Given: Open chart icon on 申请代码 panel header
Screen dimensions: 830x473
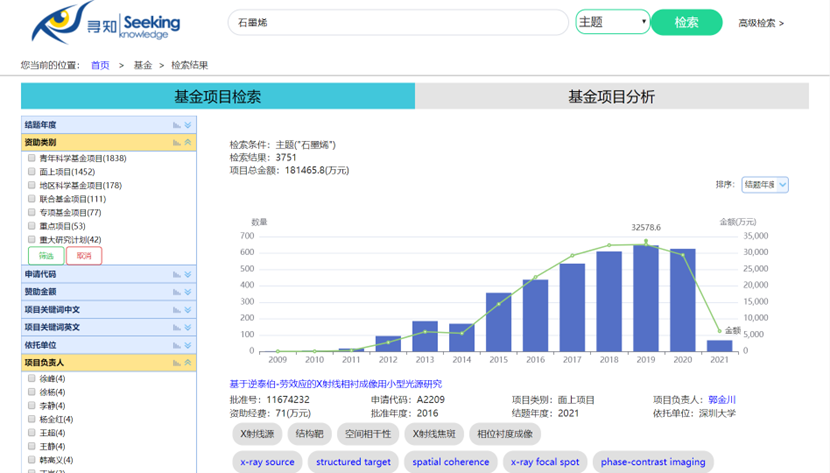Looking at the screenshot, I should [177, 274].
